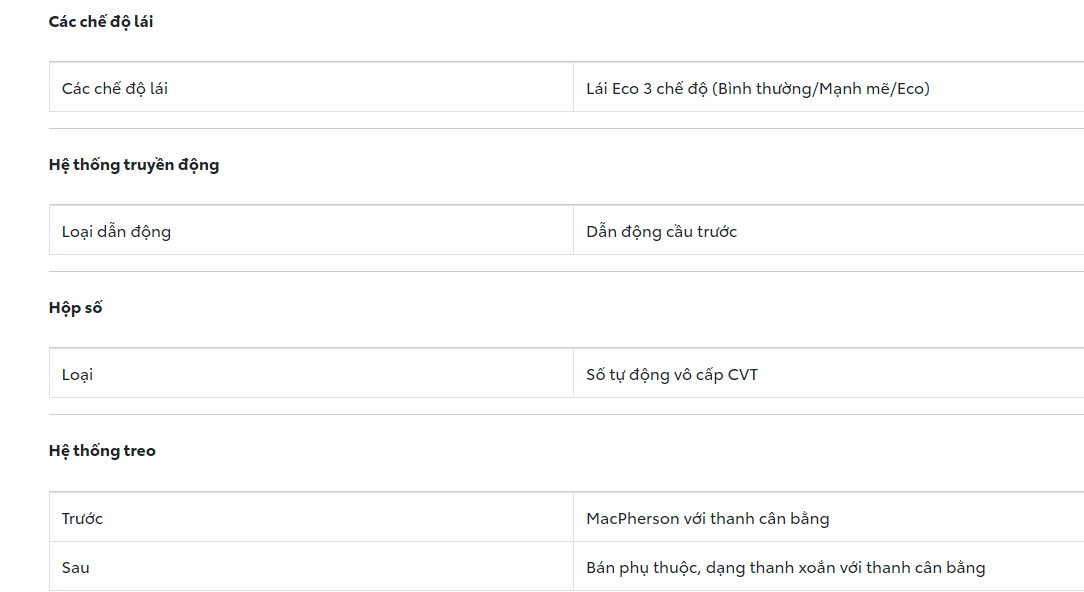
Task: Click the word 'Mạnh mẽ' in drive modes
Action: point(854,89)
